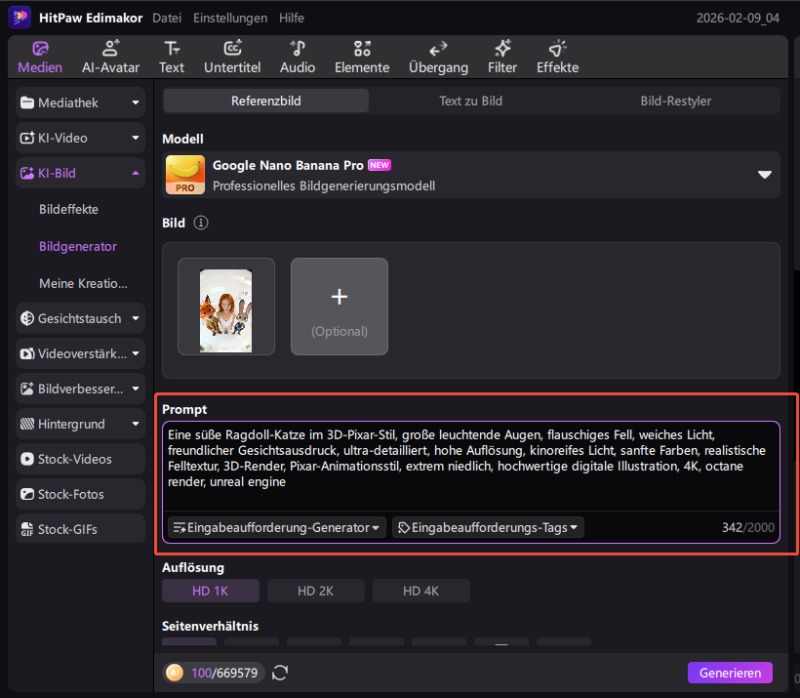Open the Audio tool

coord(297,57)
